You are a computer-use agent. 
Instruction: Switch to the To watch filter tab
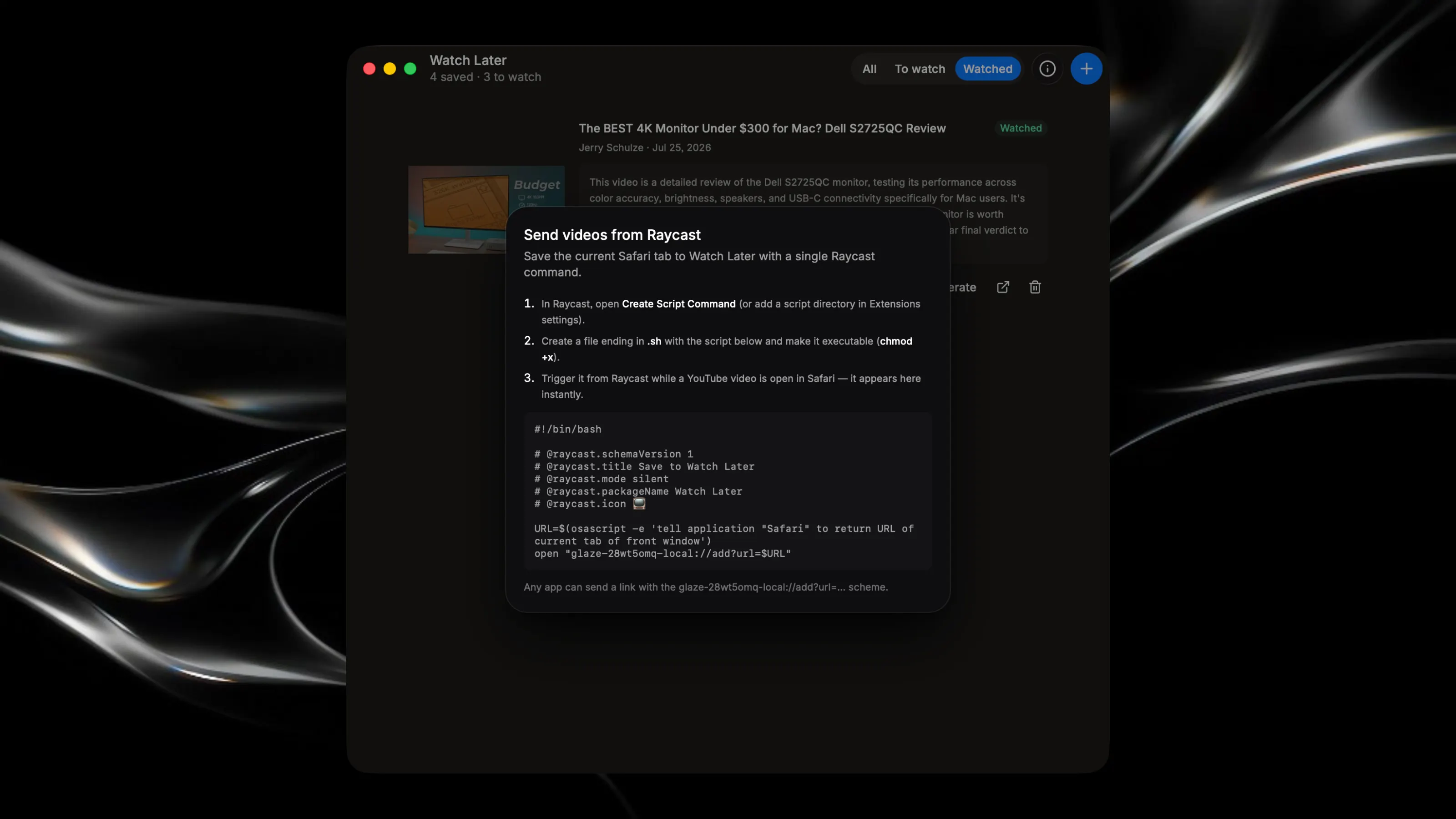[x=920, y=69]
